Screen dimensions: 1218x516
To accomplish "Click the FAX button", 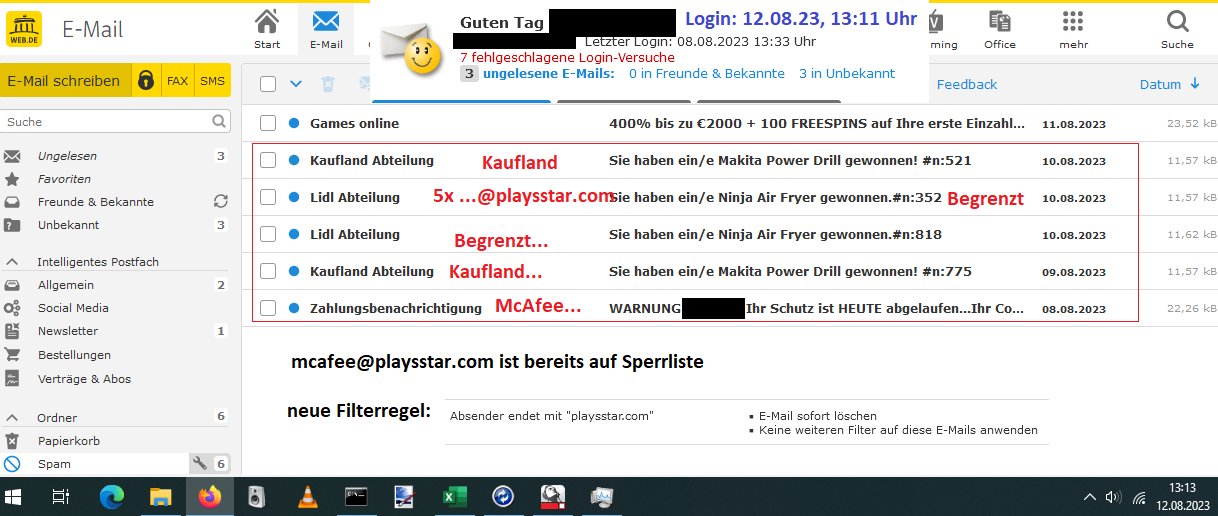I will (x=177, y=81).
